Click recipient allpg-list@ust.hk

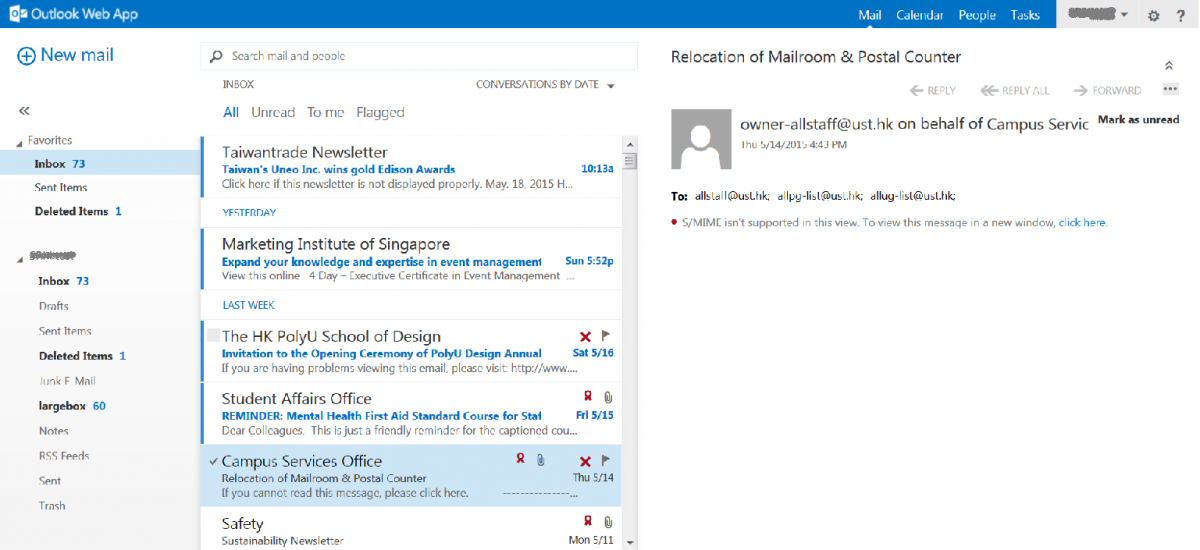tap(821, 196)
